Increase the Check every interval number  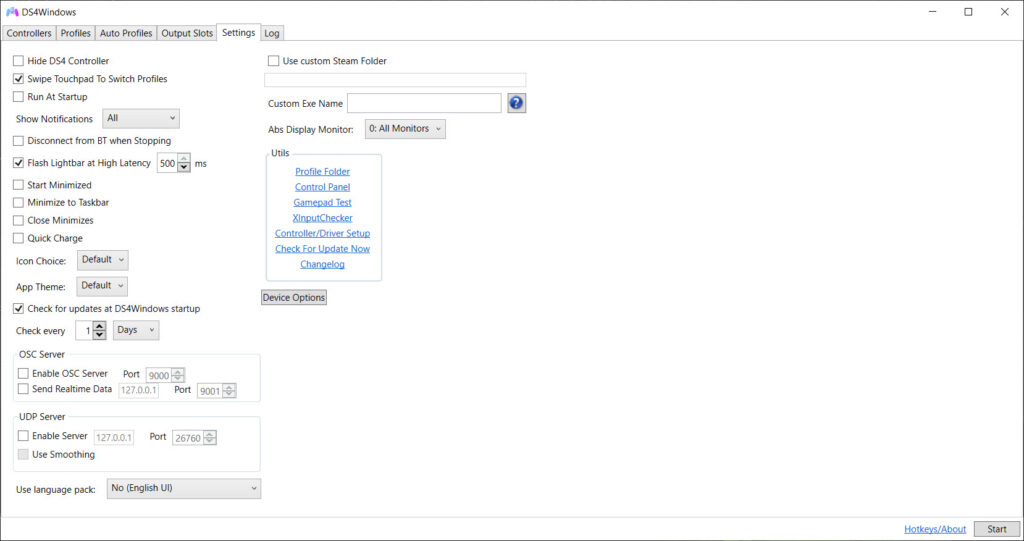99,326
